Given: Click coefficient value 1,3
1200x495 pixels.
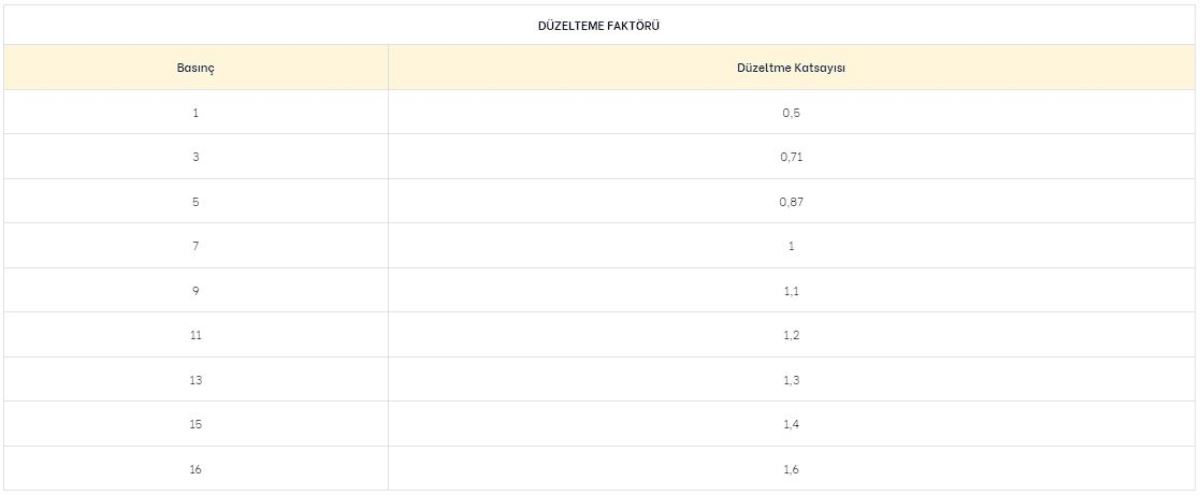Looking at the screenshot, I should 792,379.
